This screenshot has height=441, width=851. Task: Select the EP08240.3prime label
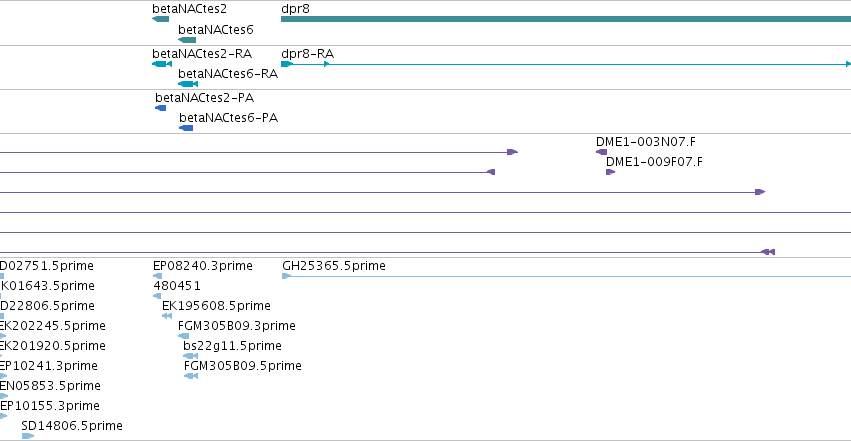203,266
